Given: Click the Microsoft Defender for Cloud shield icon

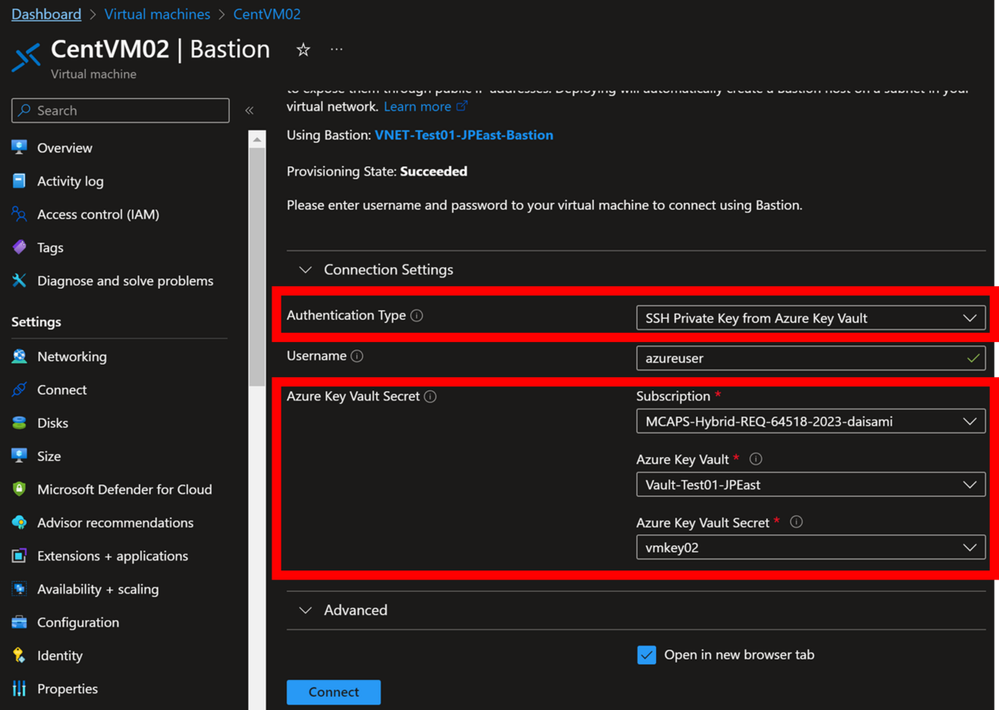Looking at the screenshot, I should [x=19, y=489].
